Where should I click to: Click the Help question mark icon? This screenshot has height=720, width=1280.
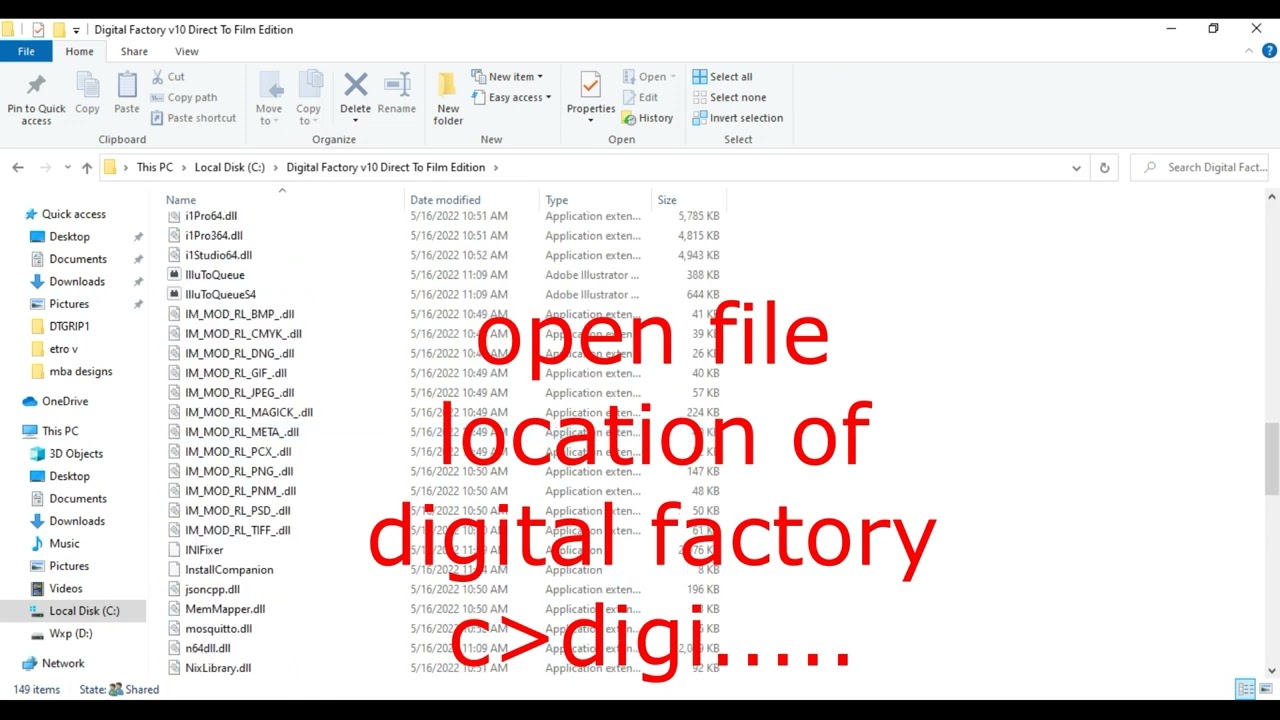click(1269, 51)
